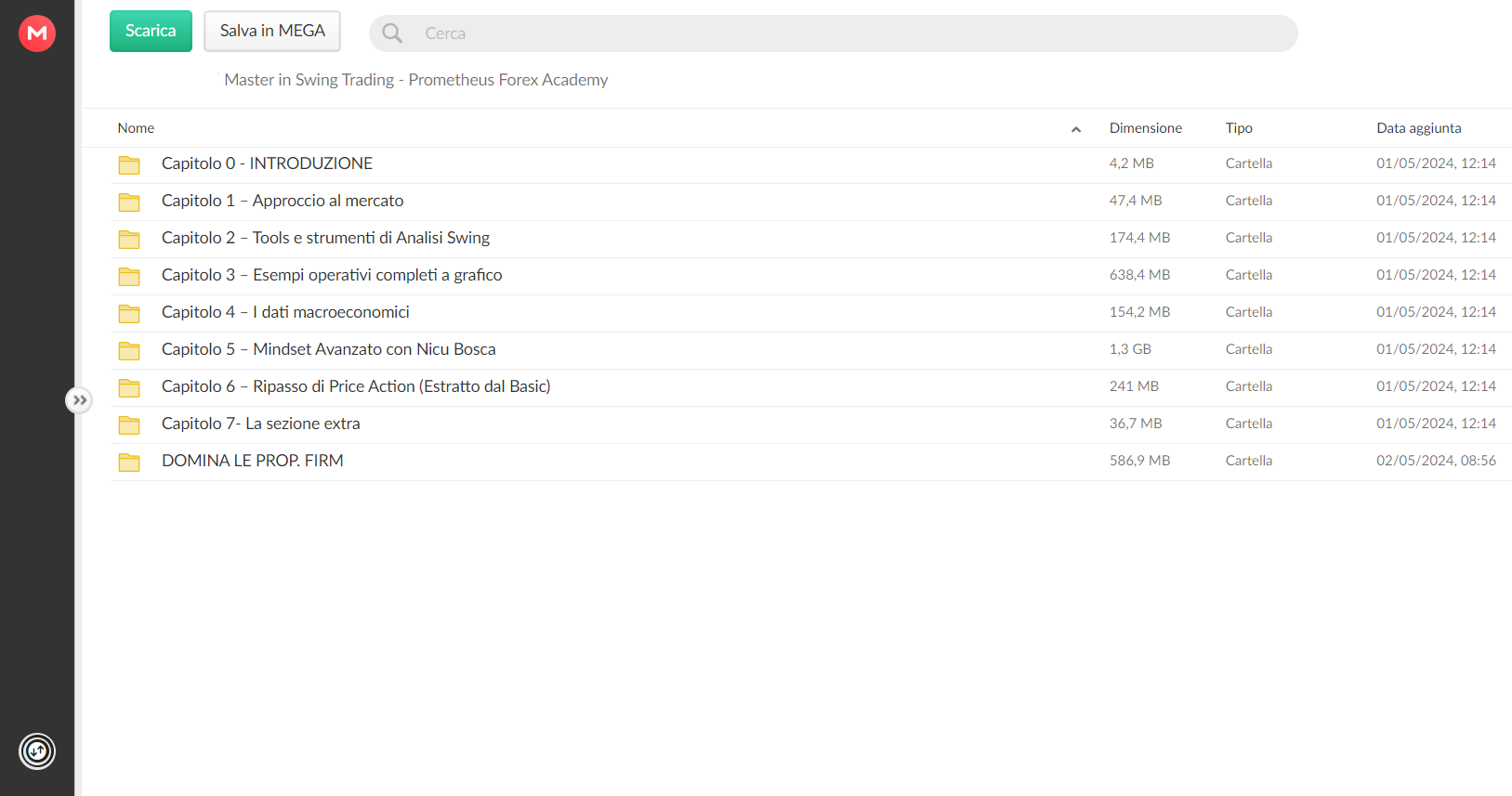Screen dimensions: 1512x796
Task: Select Capitolo 7- La sezione extra
Action: point(261,424)
